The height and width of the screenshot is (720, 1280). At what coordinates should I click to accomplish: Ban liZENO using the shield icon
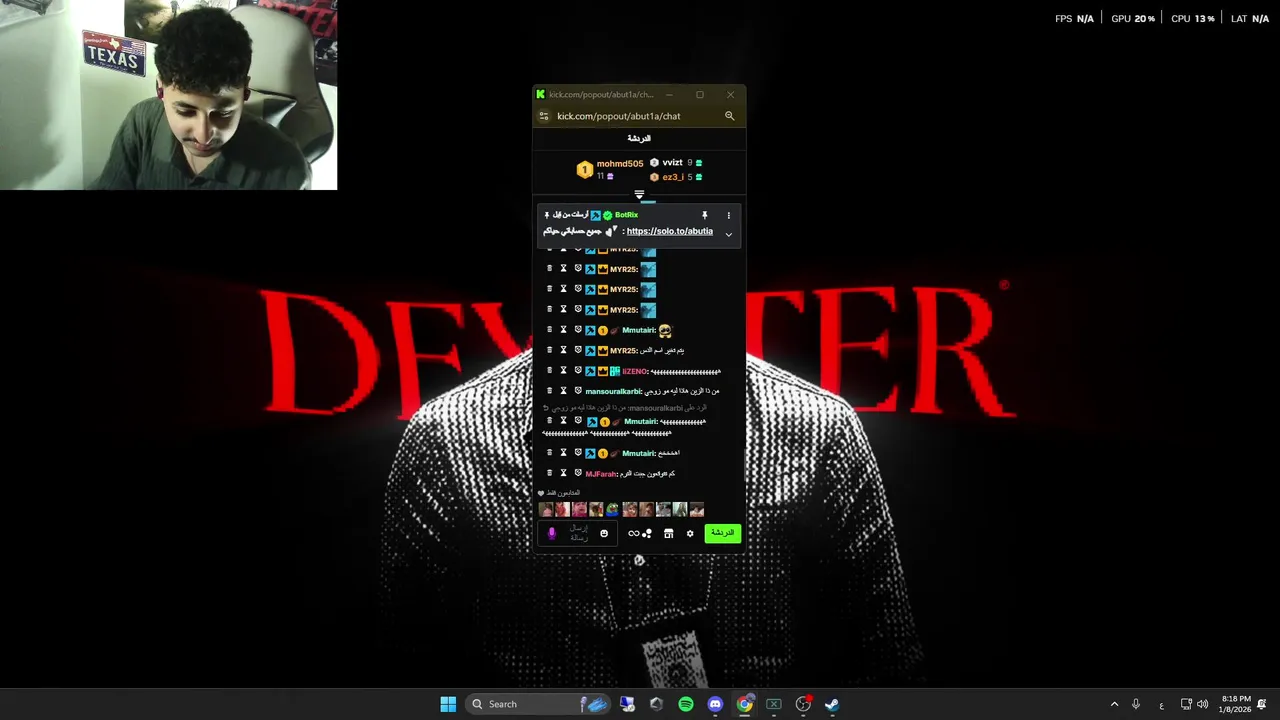pos(578,370)
